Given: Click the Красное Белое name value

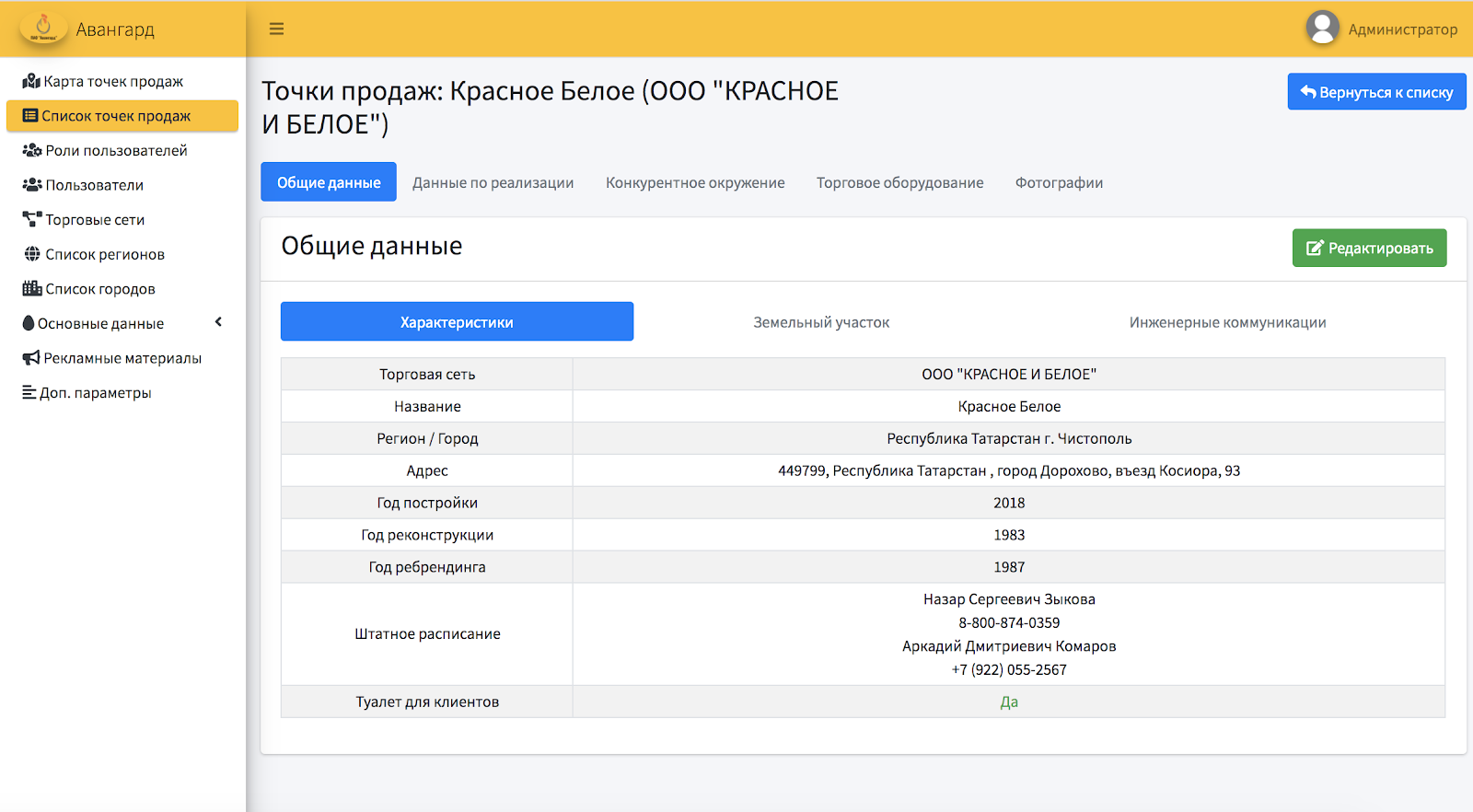Looking at the screenshot, I should tap(1009, 407).
